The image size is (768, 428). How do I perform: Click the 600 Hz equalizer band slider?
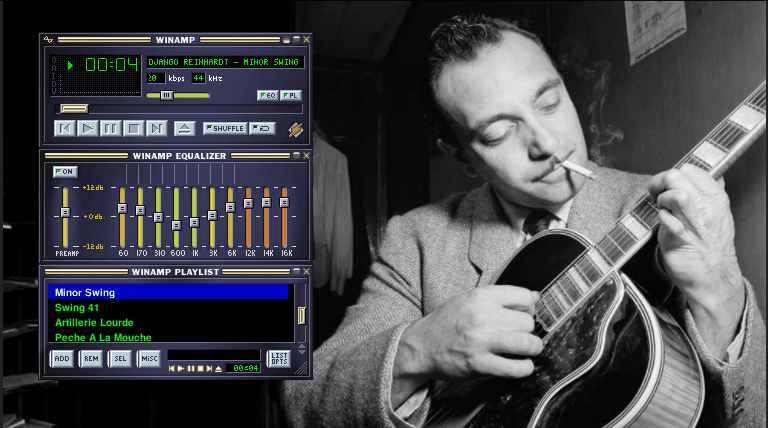click(x=176, y=223)
